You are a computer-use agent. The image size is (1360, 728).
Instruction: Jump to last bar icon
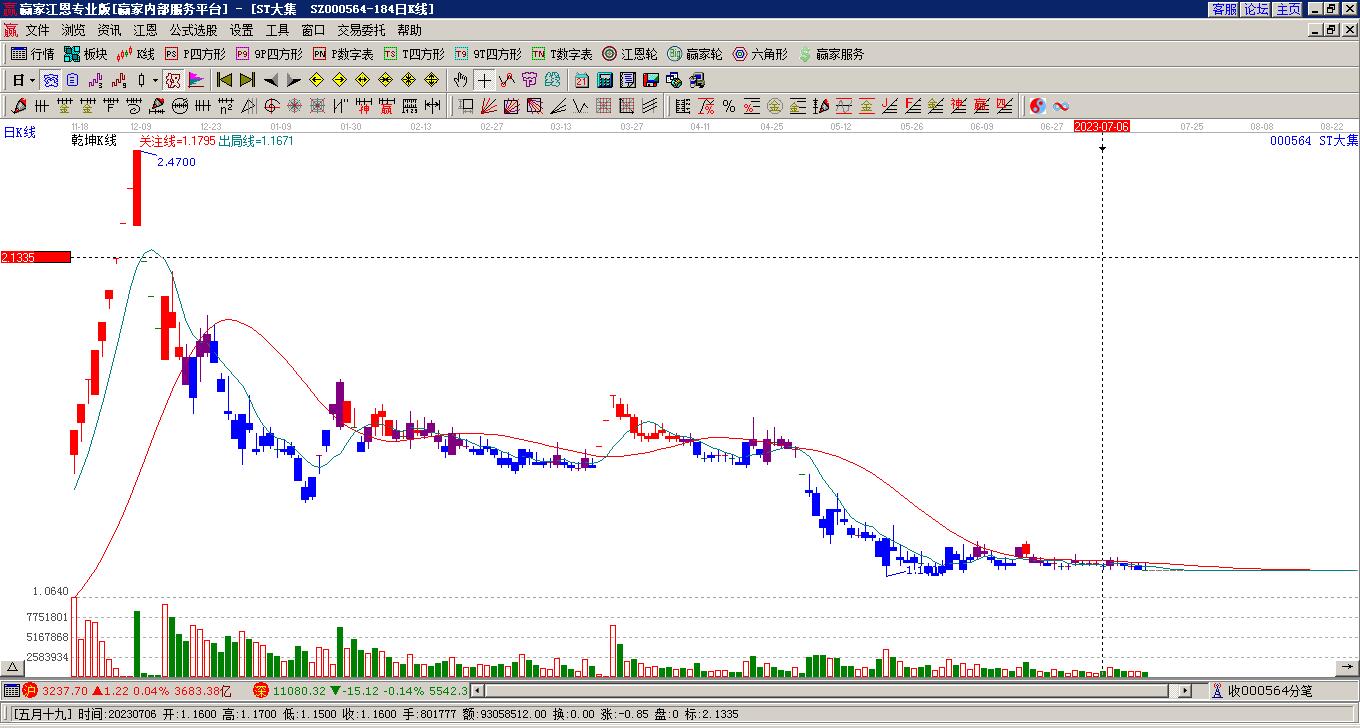247,80
